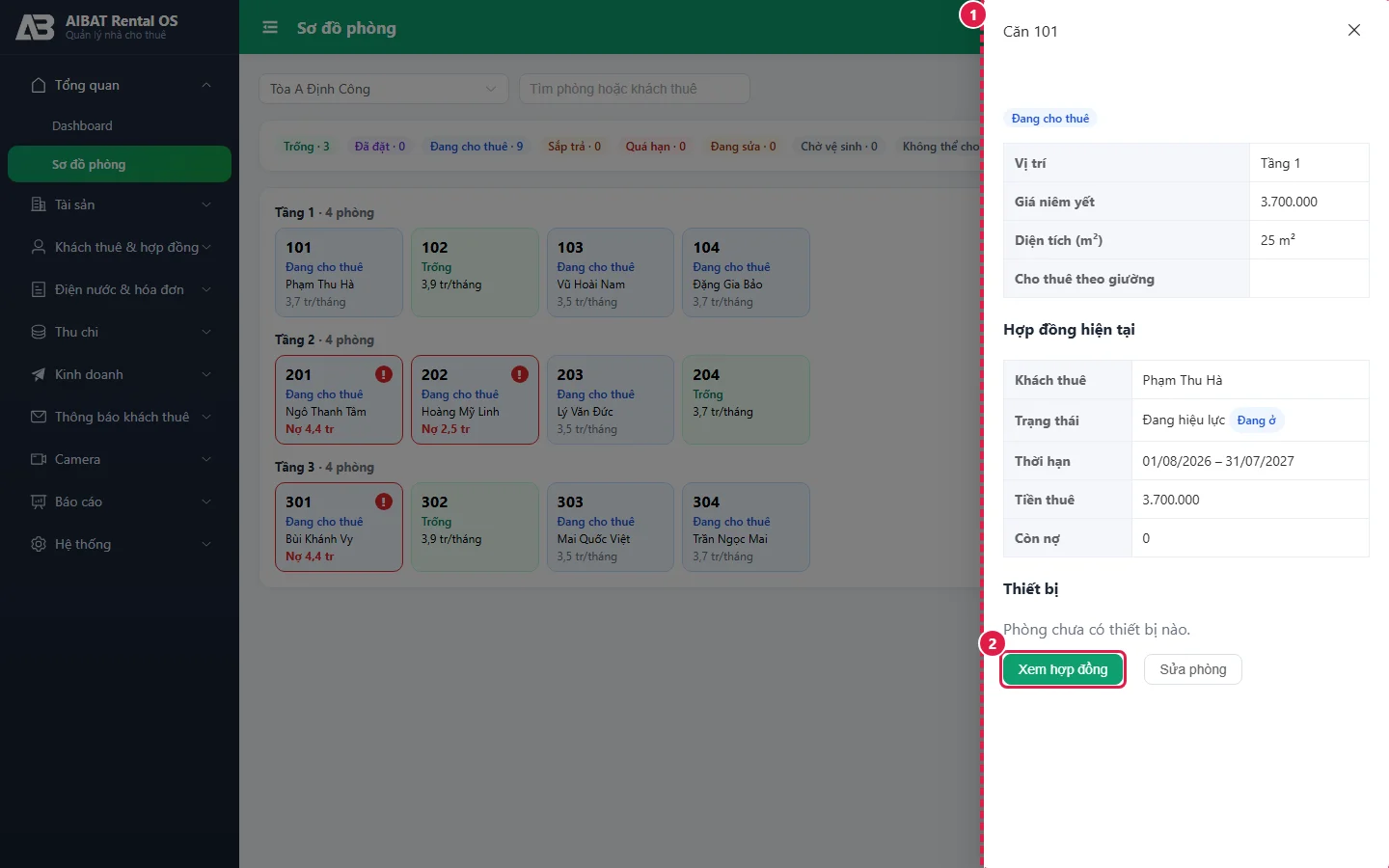This screenshot has height=868, width=1389.
Task: Click the debt alert icon on room 301
Action: pos(384,502)
